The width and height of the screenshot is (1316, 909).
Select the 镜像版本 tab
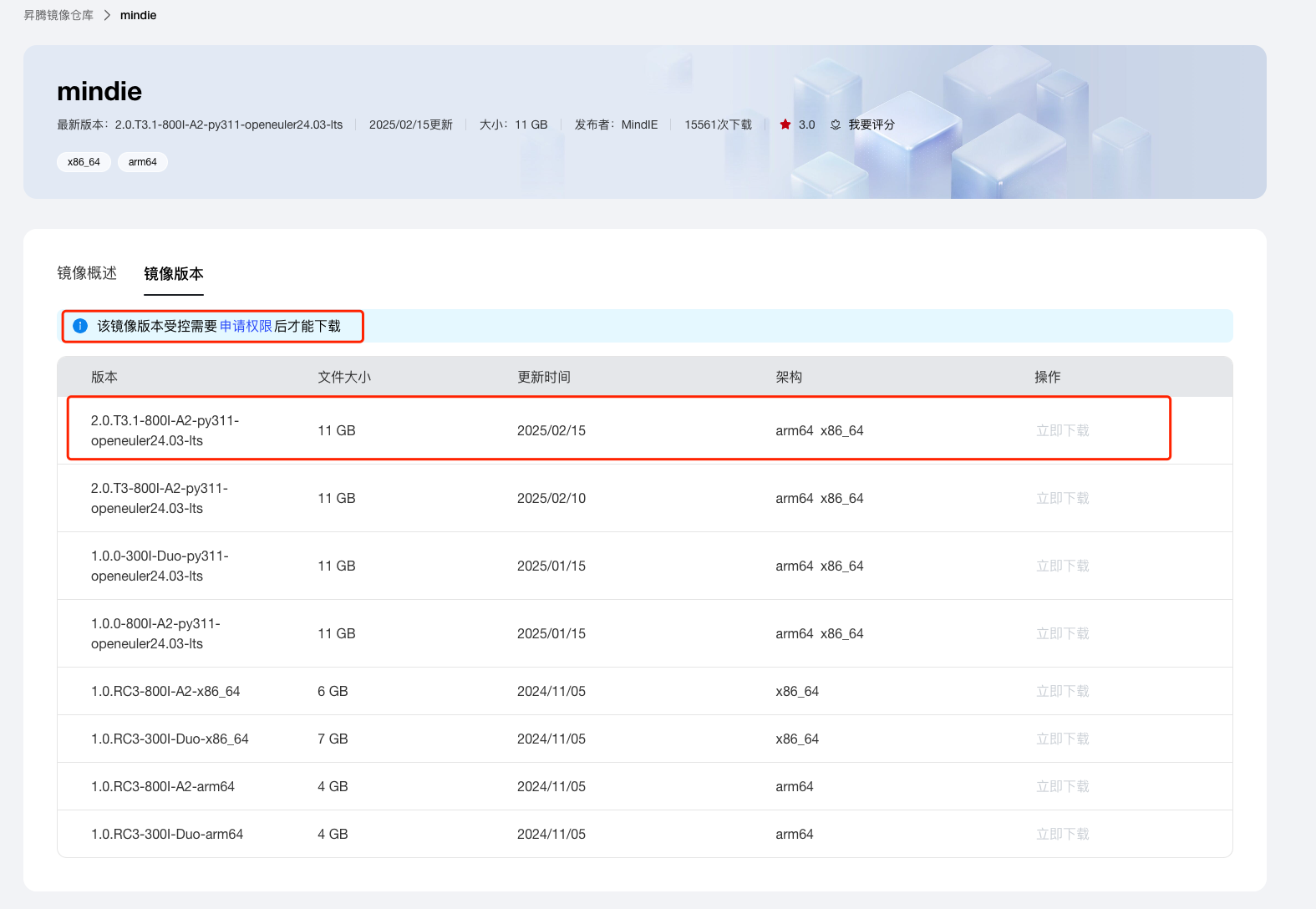pos(174,274)
